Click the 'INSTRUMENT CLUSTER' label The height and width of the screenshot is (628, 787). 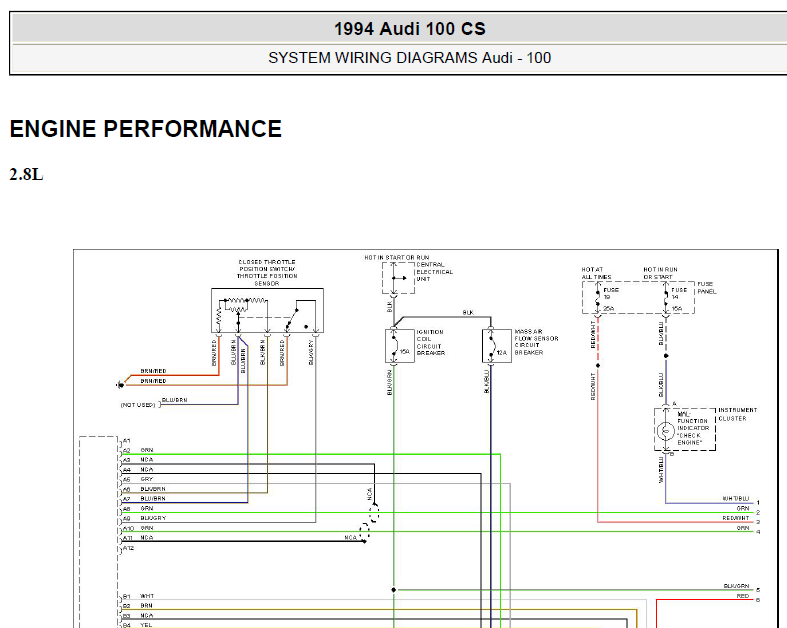[x=737, y=414]
